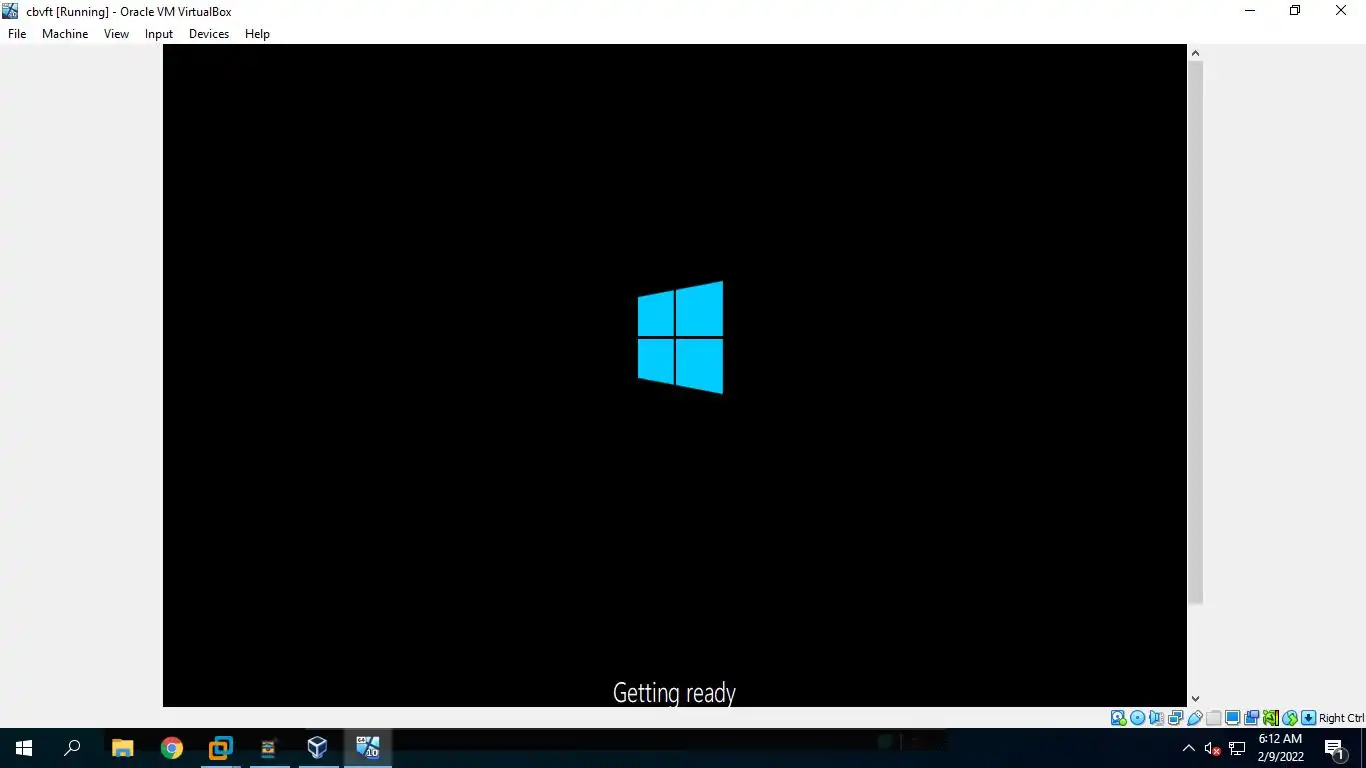1366x768 pixels.
Task: Click the hard disk activity indicator
Action: coord(1118,718)
